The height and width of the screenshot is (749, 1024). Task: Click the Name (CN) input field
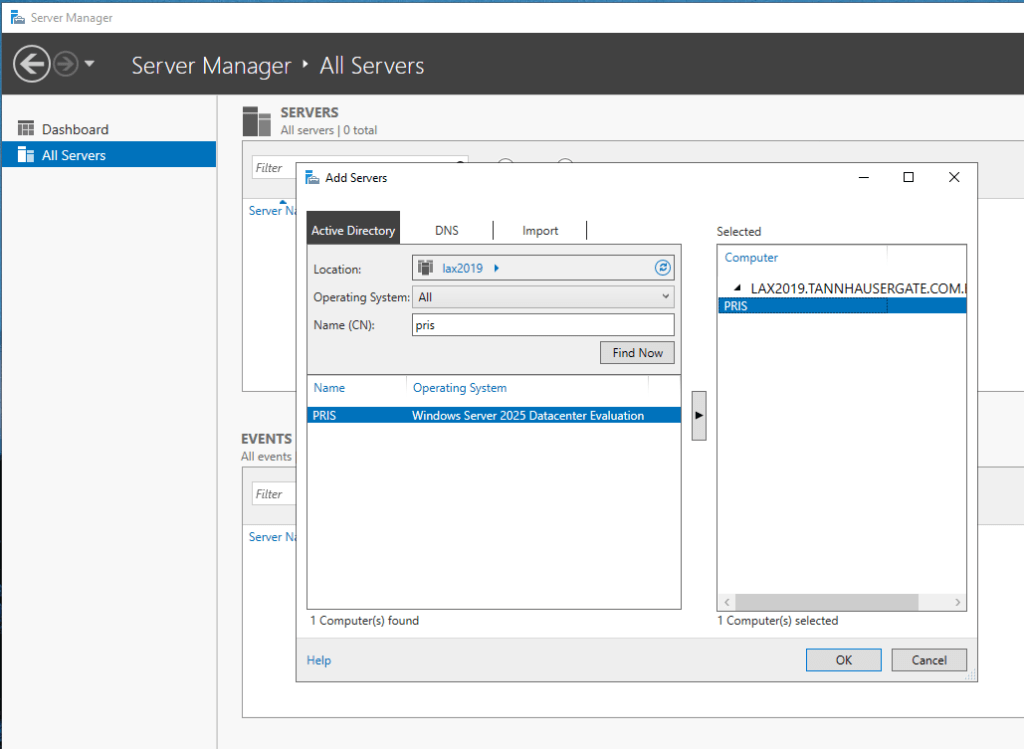click(x=543, y=325)
